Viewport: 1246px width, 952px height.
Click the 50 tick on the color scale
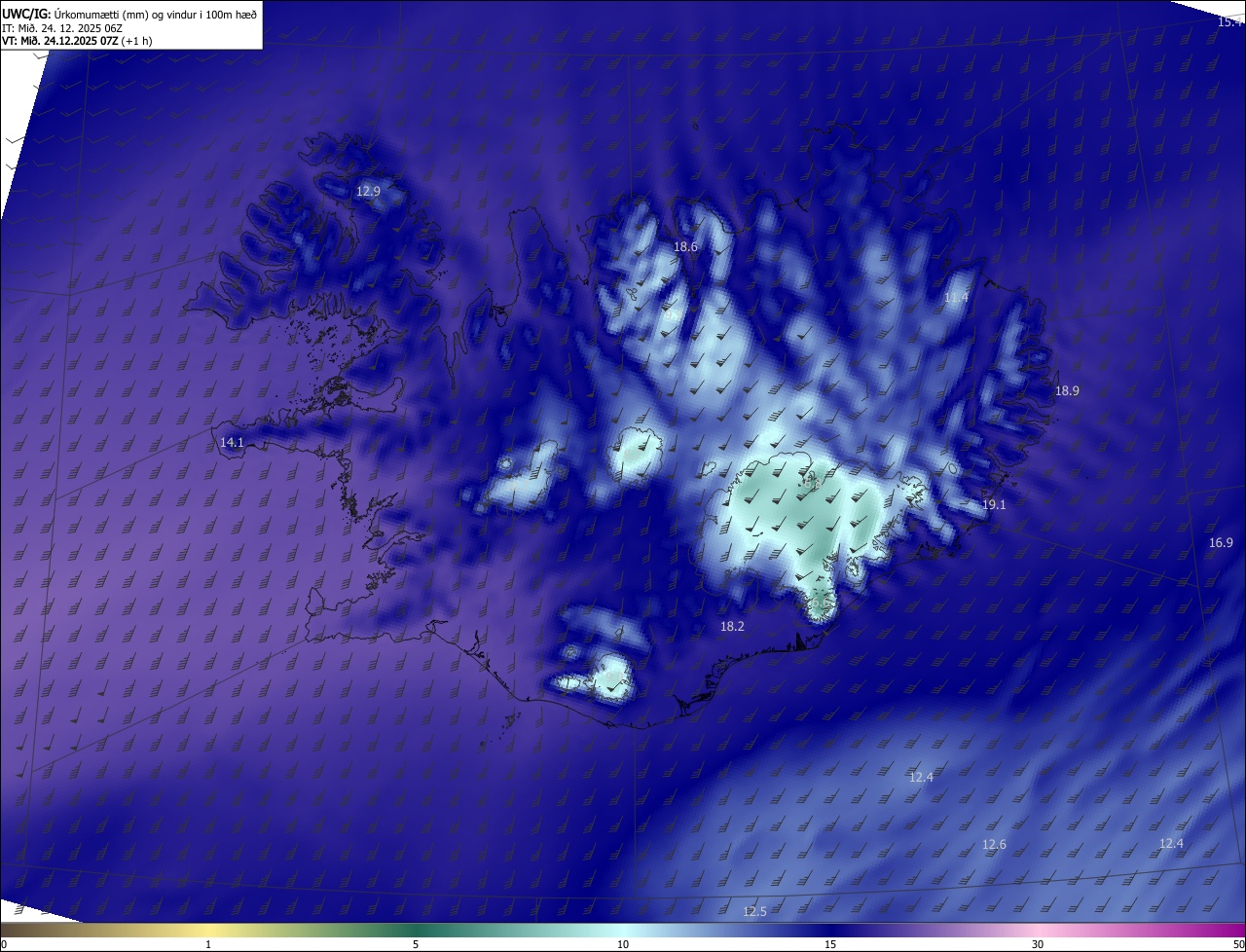(1238, 944)
